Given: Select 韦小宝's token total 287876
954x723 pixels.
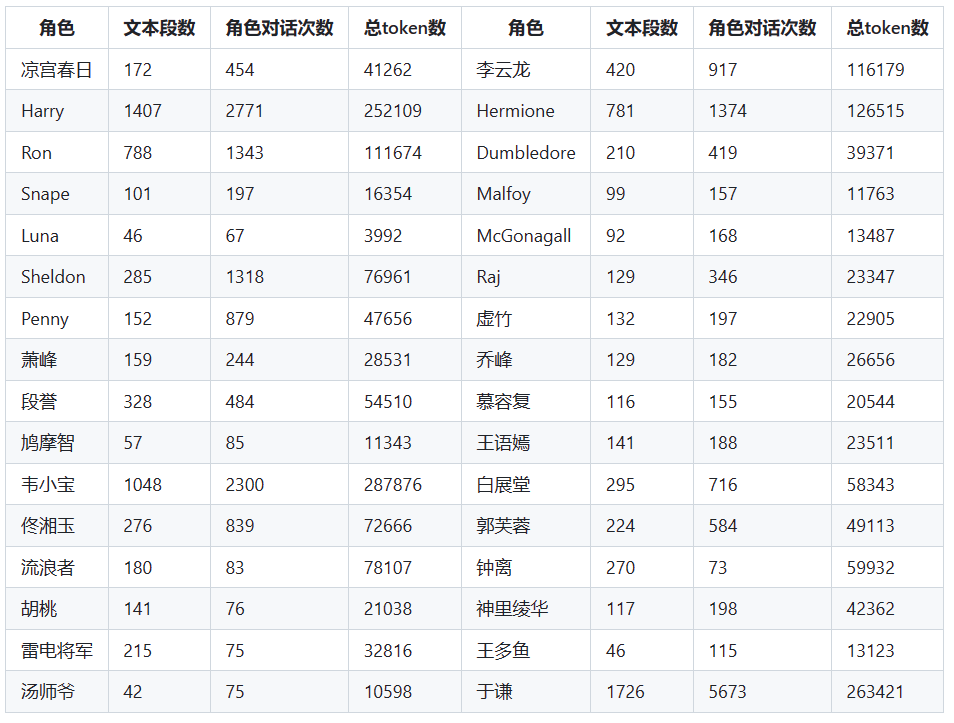Looking at the screenshot, I should 393,484.
